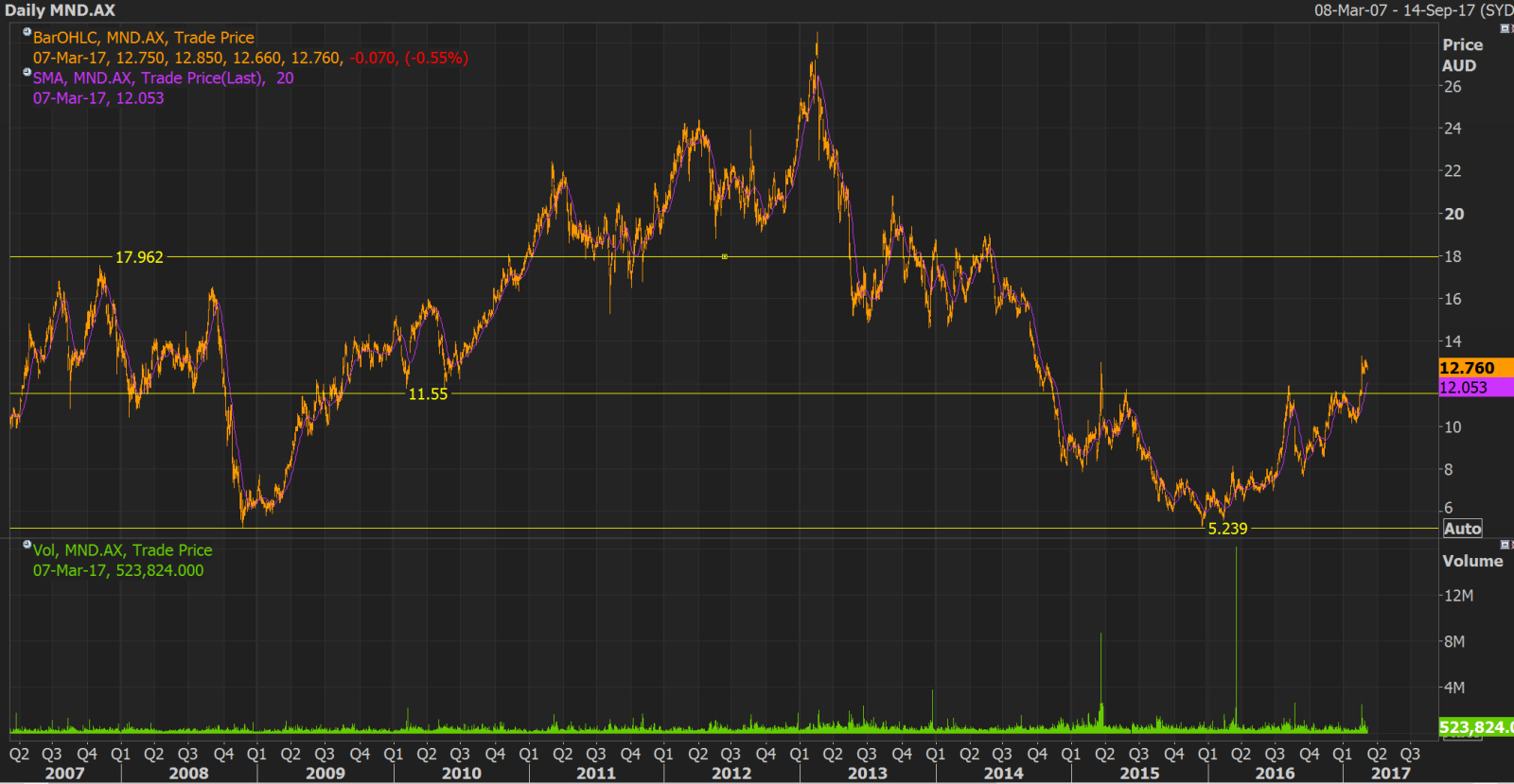Click the SMA series legend bullet icon

27,72
